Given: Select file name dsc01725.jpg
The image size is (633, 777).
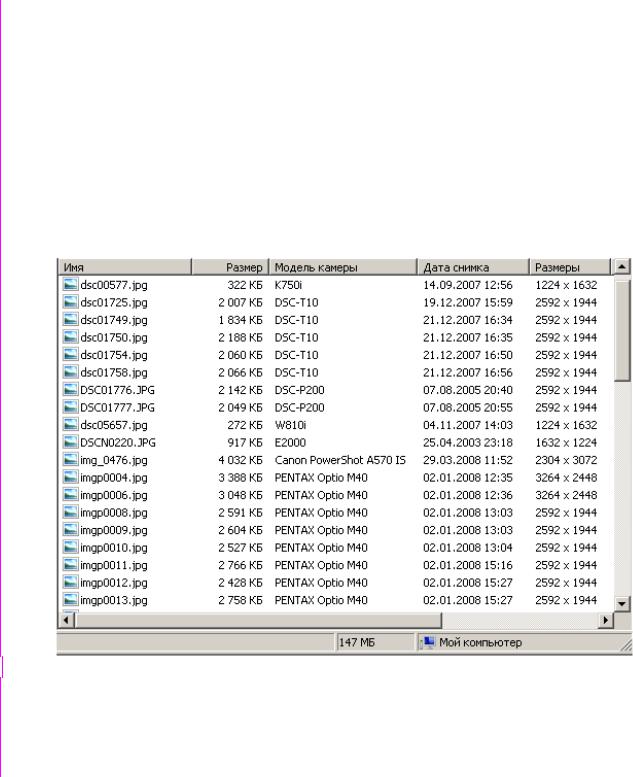Looking at the screenshot, I should pos(114,302).
